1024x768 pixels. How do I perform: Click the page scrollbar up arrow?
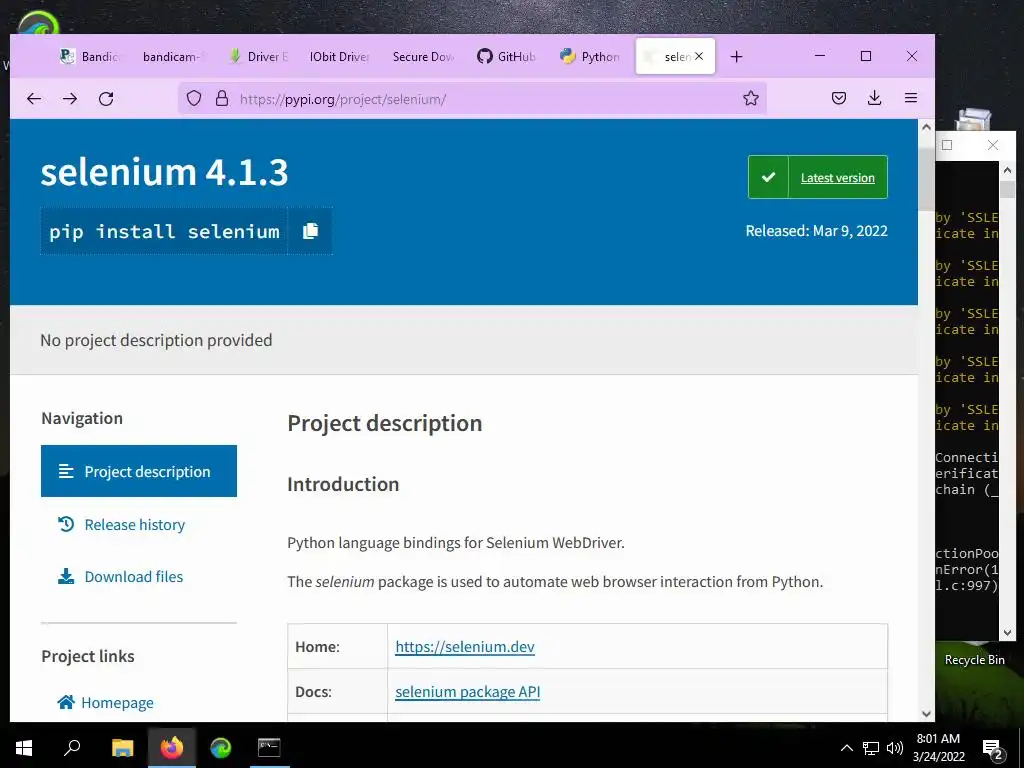tap(926, 128)
